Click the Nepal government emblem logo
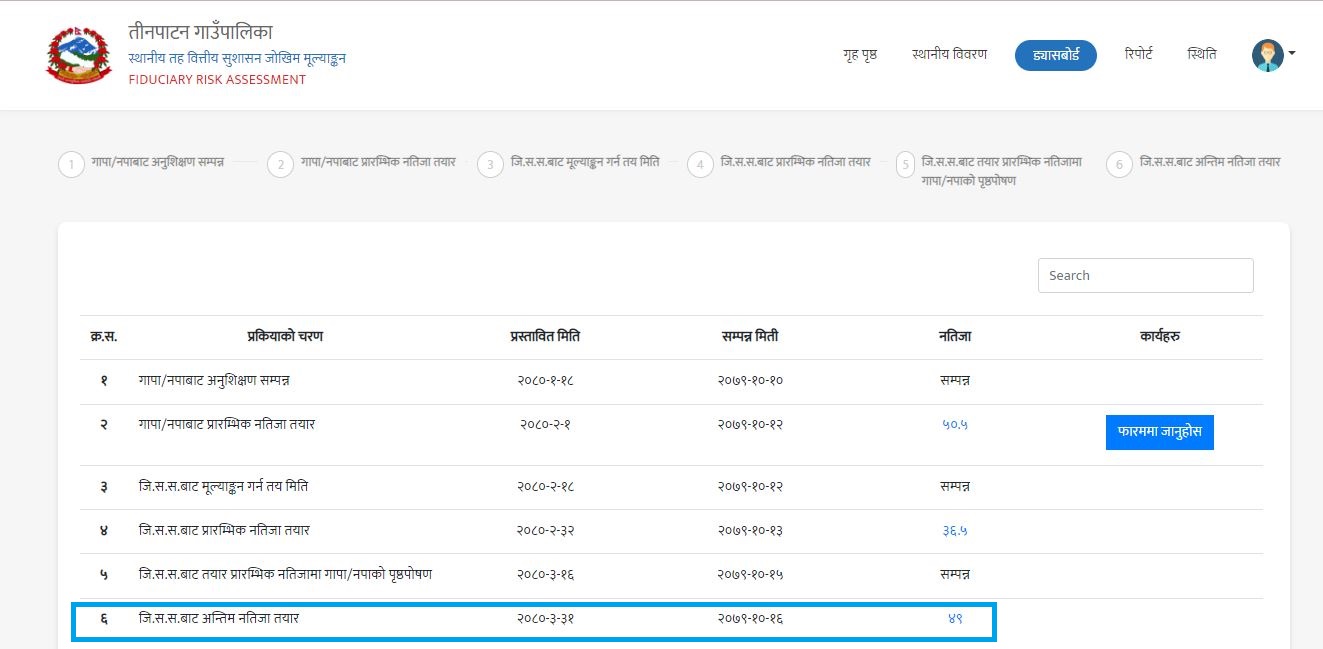The width and height of the screenshot is (1323, 649). pyautogui.click(x=80, y=55)
